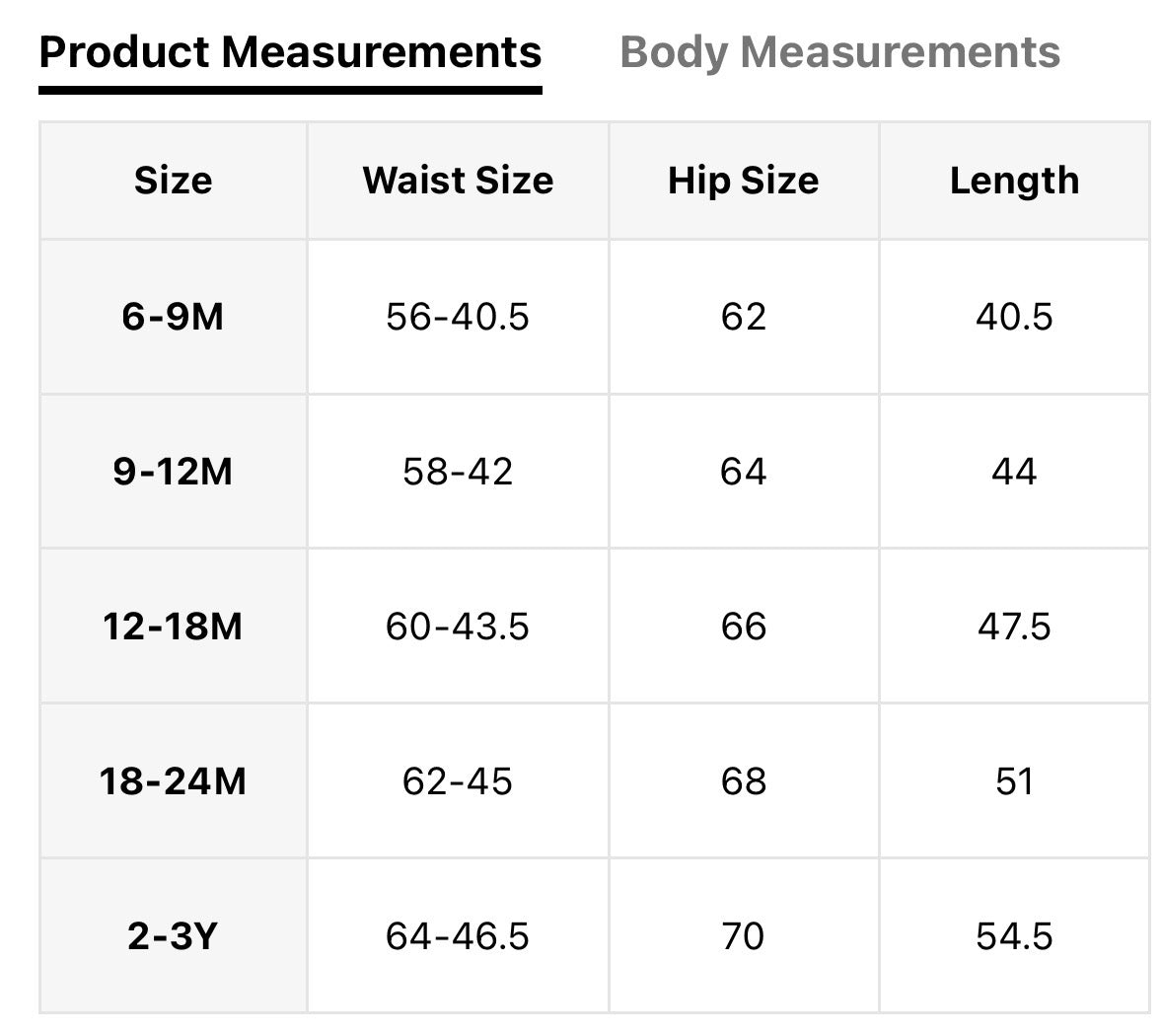This screenshot has width=1161, height=1036.
Task: Click hip size 70 cell
Action: pos(743,935)
